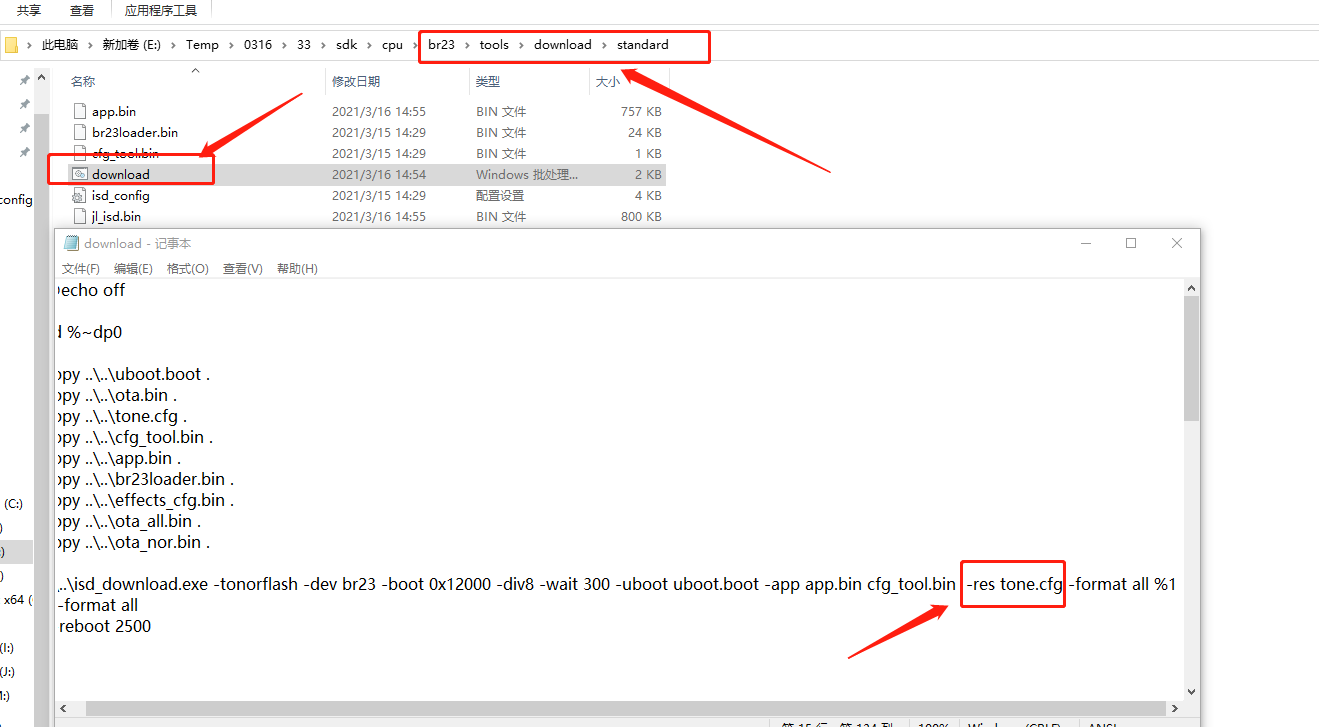Go to Temp breadcrumb folder
This screenshot has height=727, width=1319.
pyautogui.click(x=202, y=45)
